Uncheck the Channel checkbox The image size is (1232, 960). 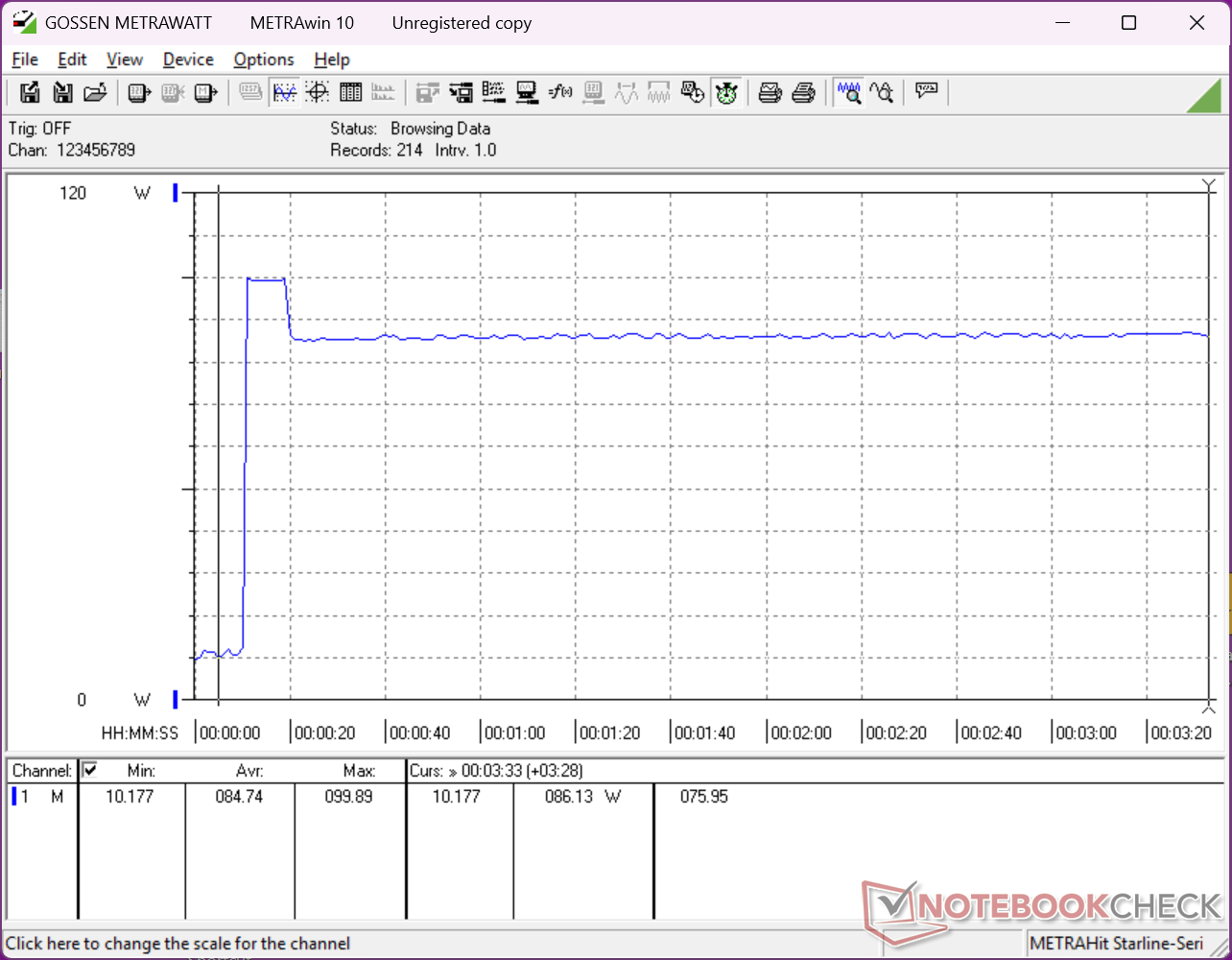90,770
